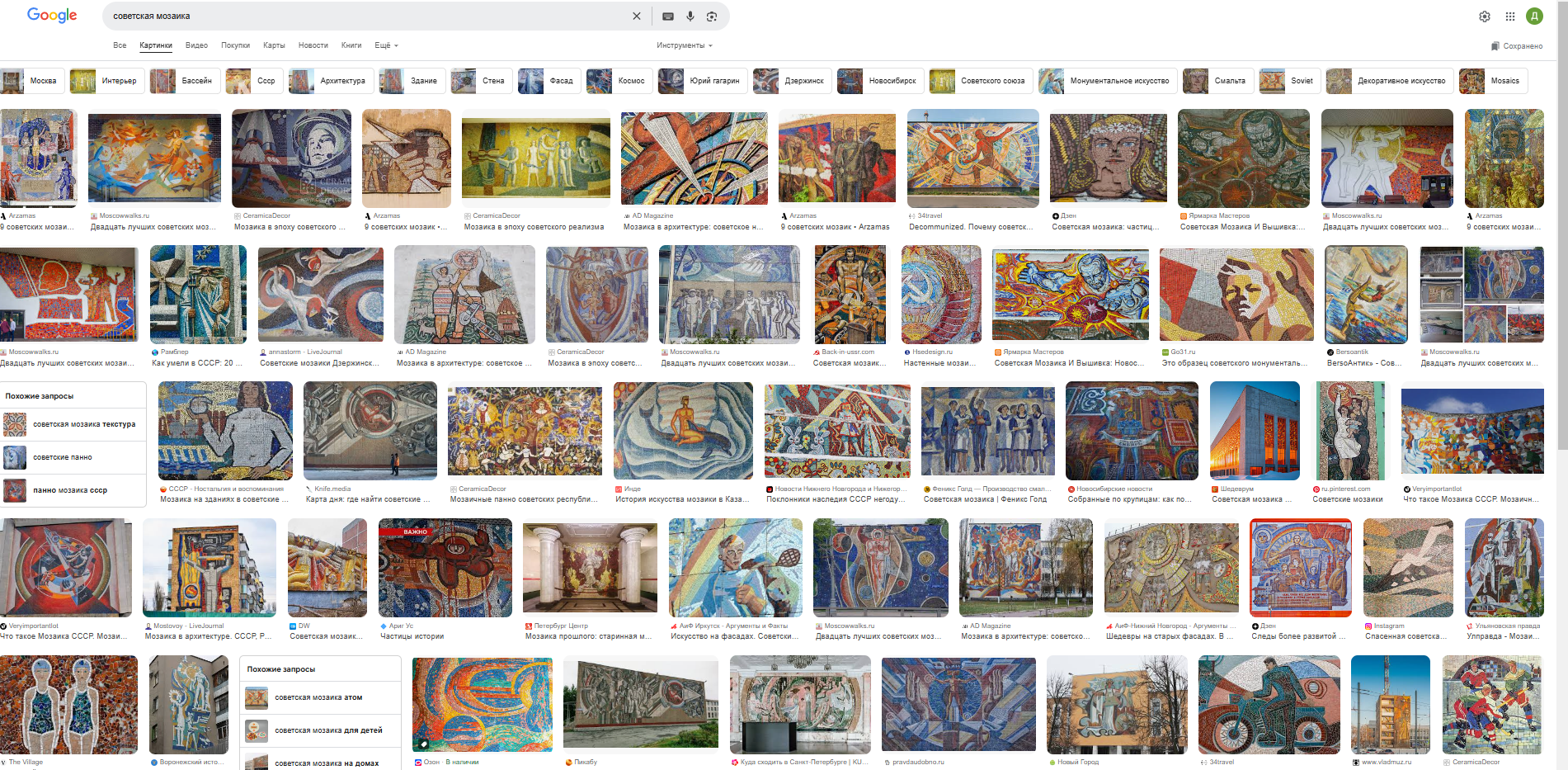Go to the Карты tab
This screenshot has height=770, width=1568.
click(x=274, y=45)
